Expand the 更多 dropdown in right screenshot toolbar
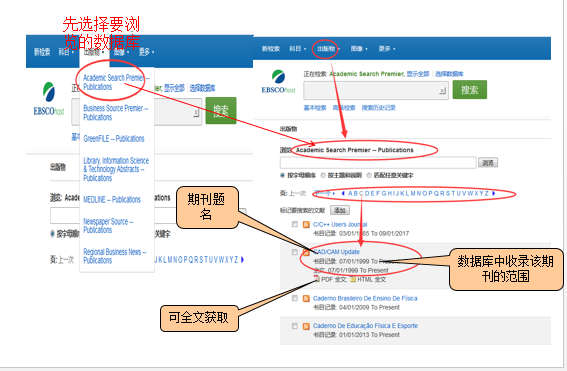 point(387,48)
